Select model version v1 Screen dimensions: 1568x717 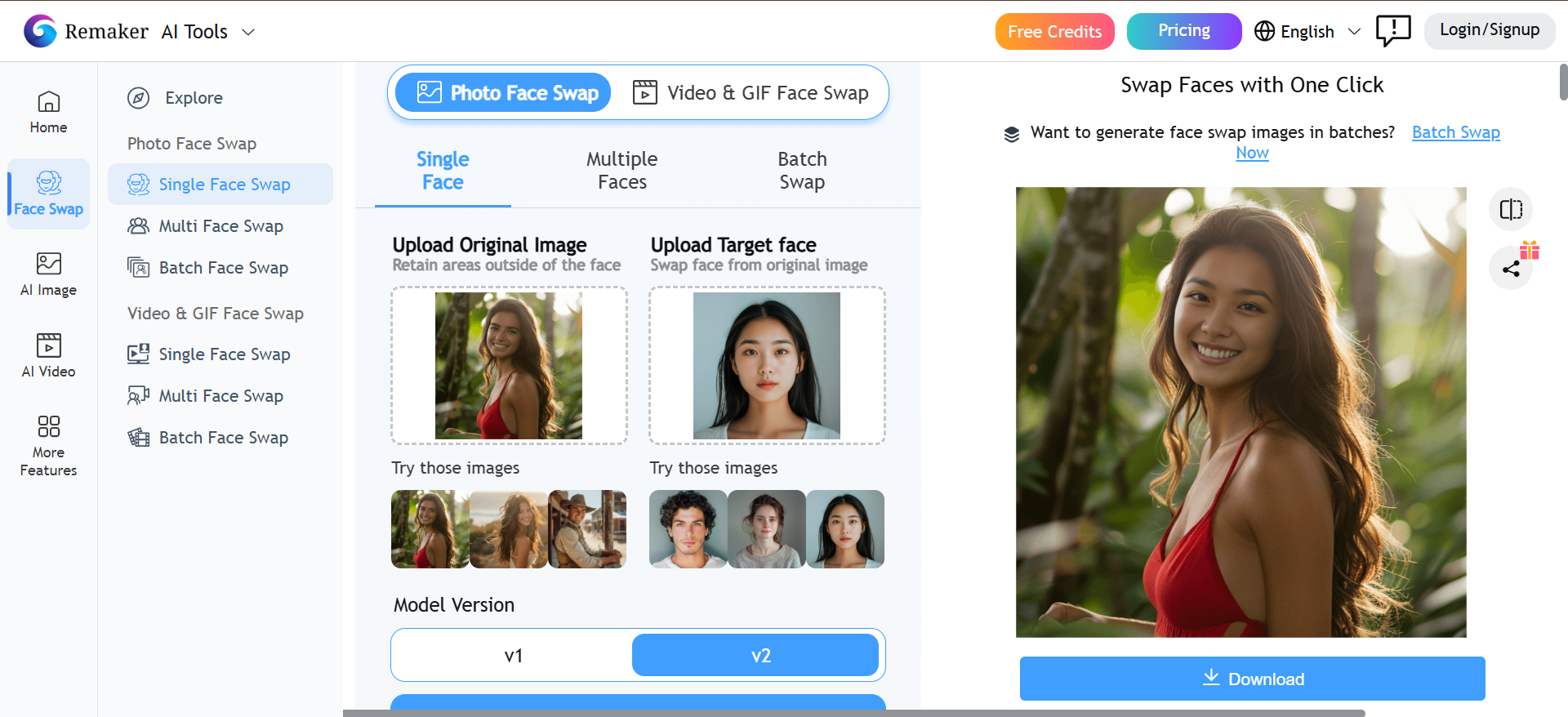pos(514,655)
